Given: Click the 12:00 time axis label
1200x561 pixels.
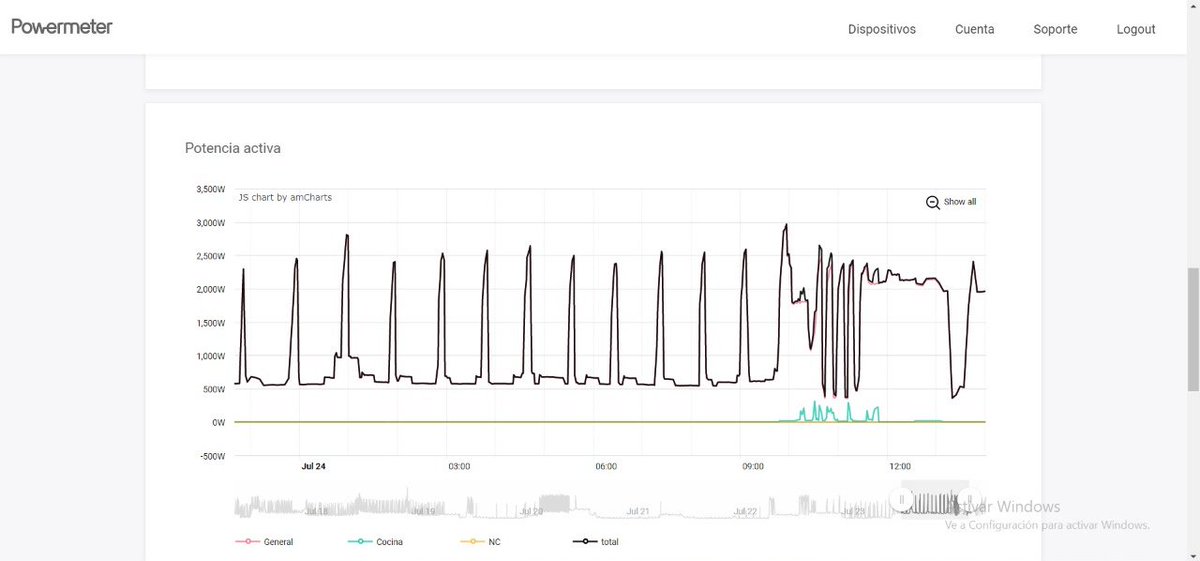Looking at the screenshot, I should (900, 466).
